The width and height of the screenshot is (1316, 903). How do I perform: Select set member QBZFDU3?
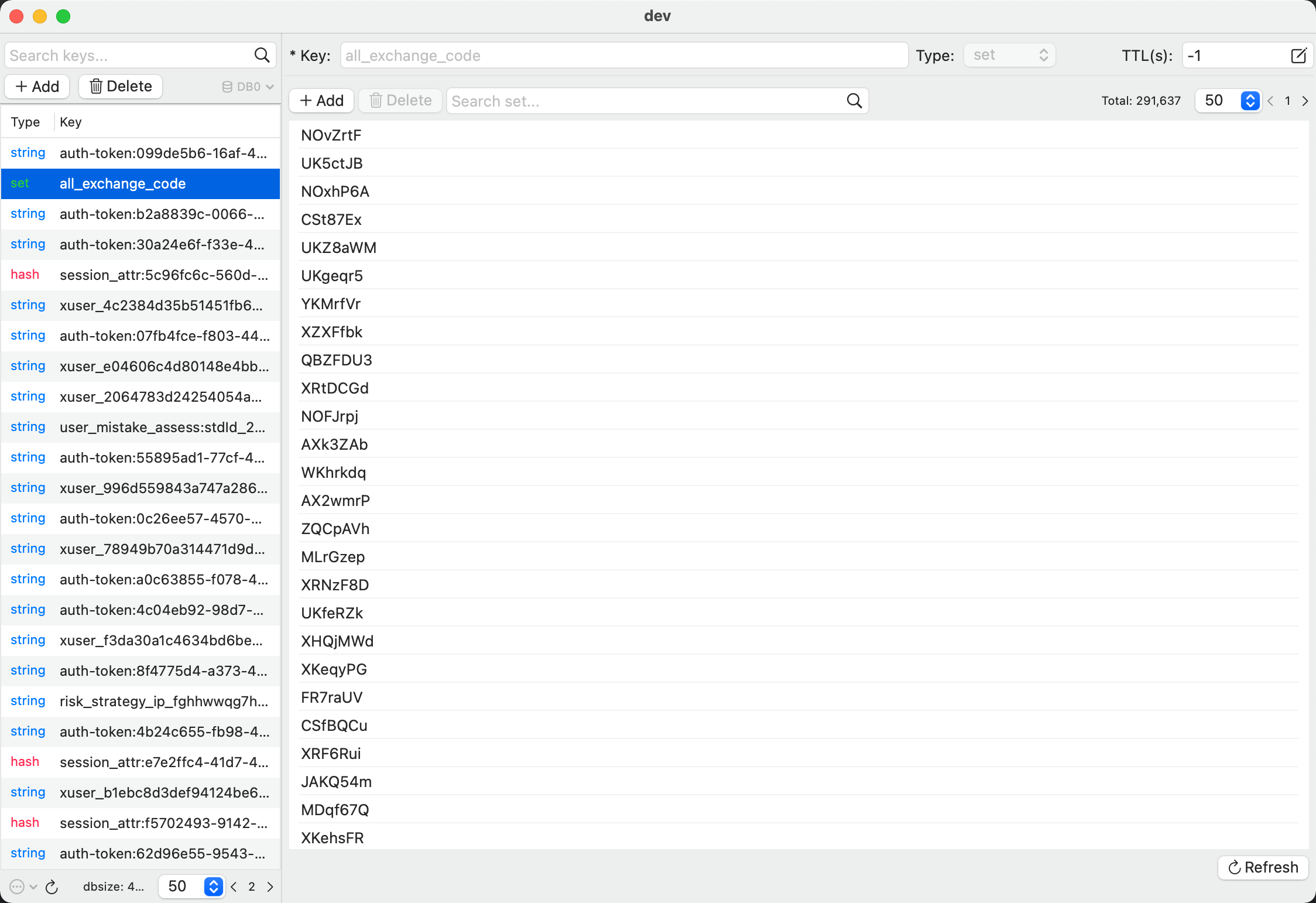click(x=337, y=360)
